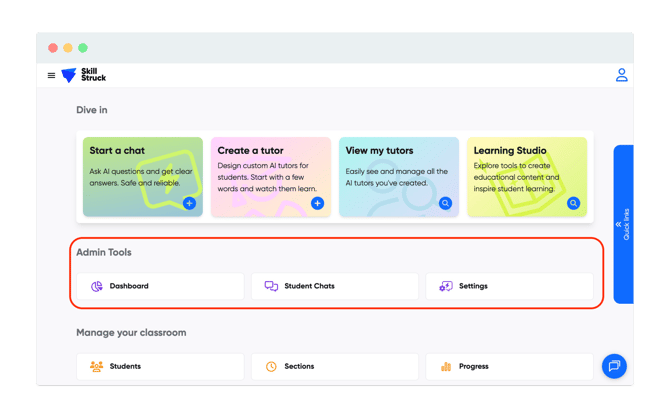Open the user profile icon
The image size is (670, 418).
click(621, 75)
